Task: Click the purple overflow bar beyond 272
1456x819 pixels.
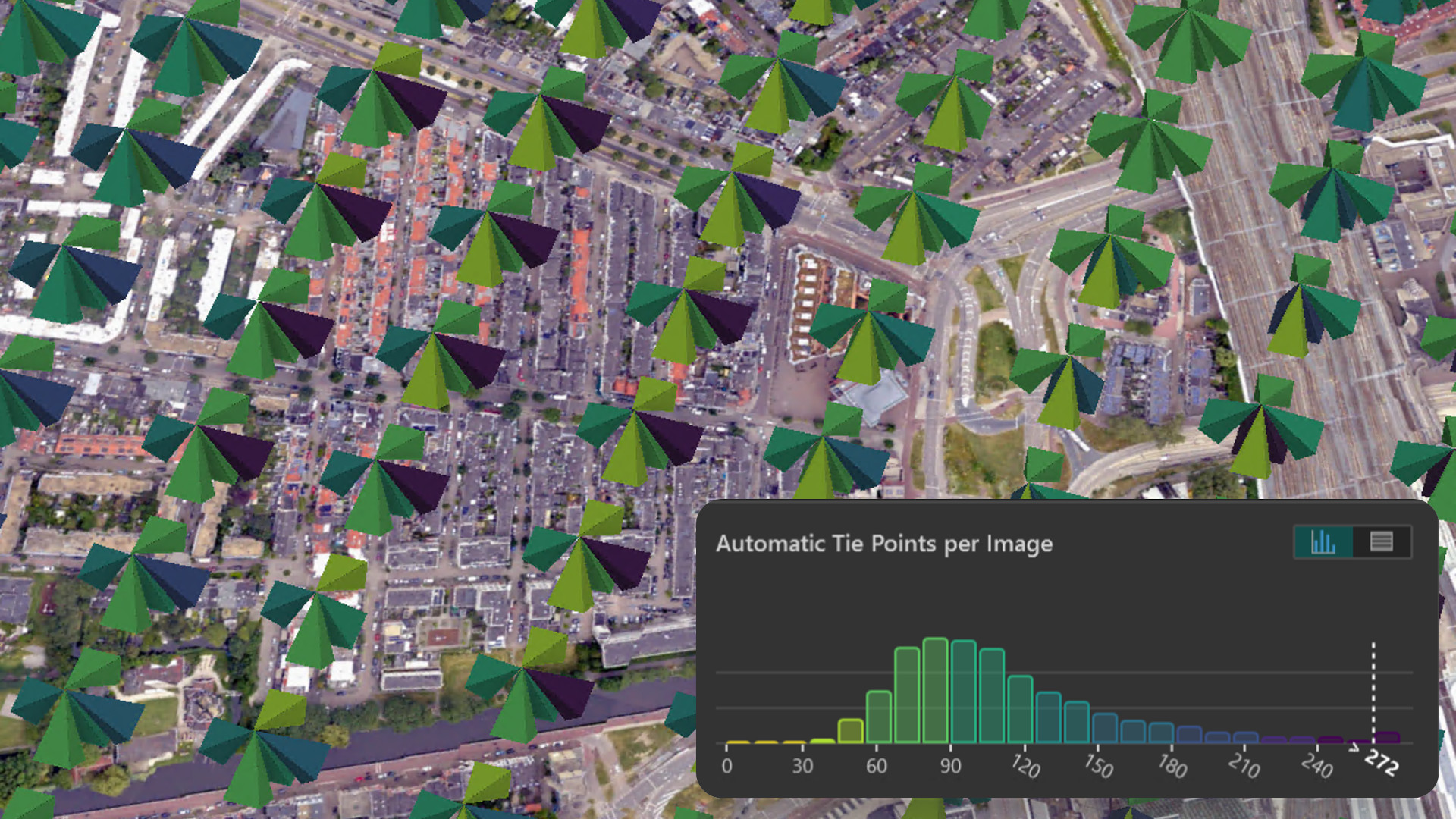Action: click(1387, 737)
